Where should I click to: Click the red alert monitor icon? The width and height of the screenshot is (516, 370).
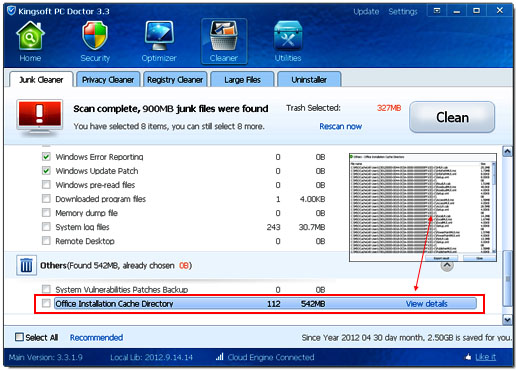(40, 117)
